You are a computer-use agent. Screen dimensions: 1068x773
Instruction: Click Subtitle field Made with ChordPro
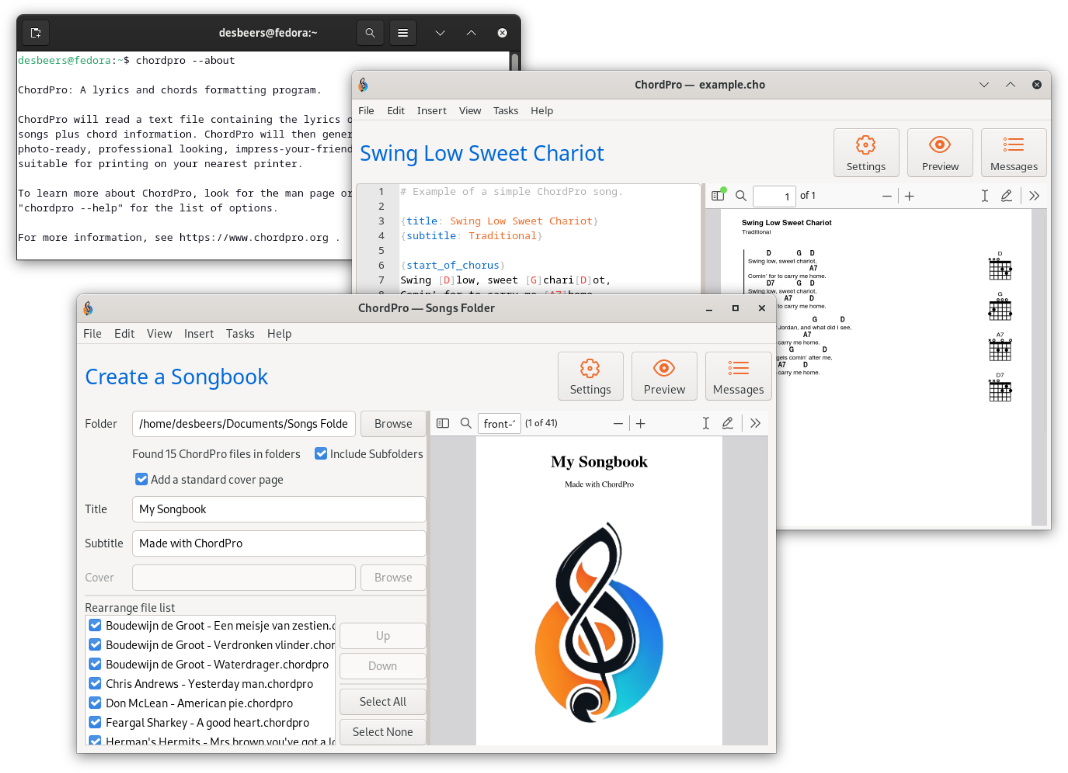point(279,543)
